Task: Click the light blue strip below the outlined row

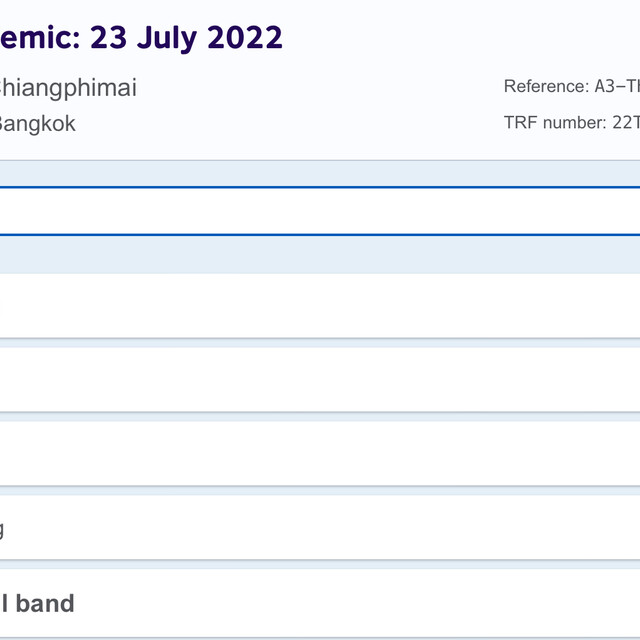Action: 320,254
